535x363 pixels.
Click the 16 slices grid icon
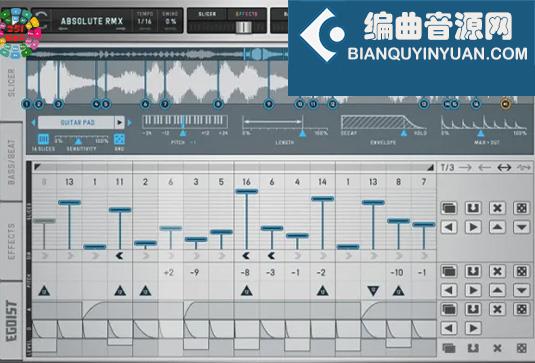43,139
